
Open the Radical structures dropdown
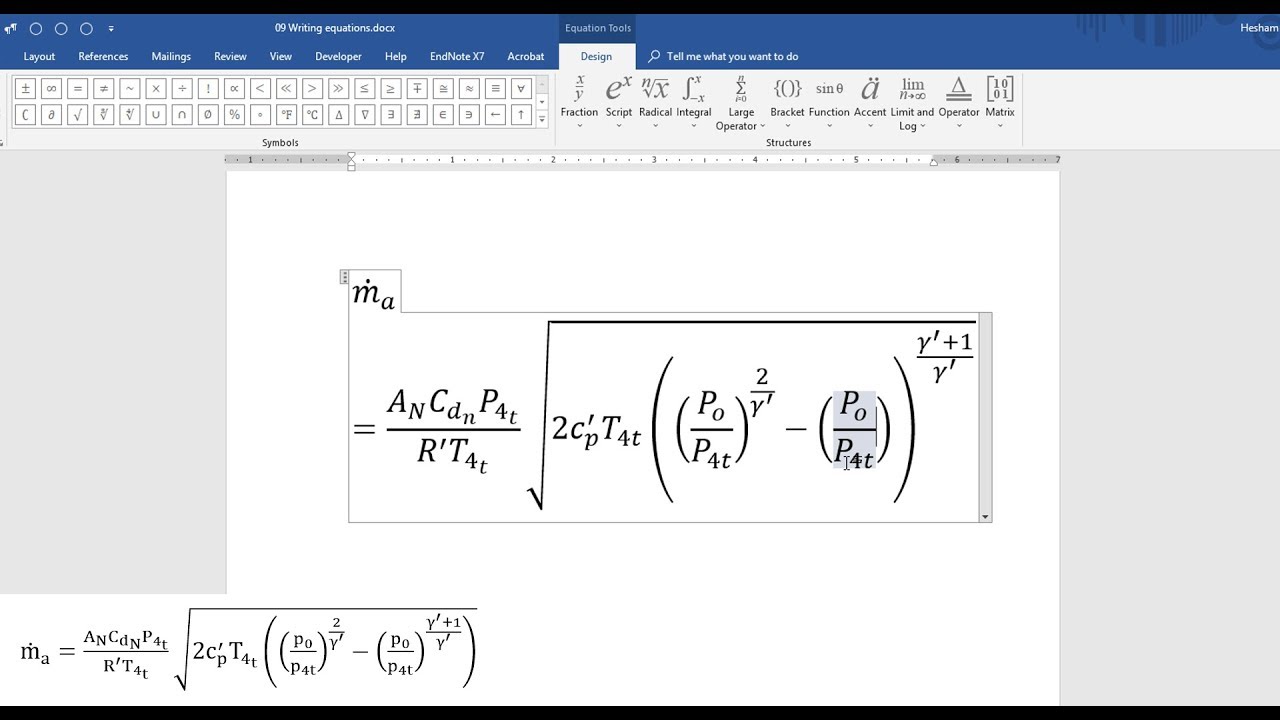[655, 102]
